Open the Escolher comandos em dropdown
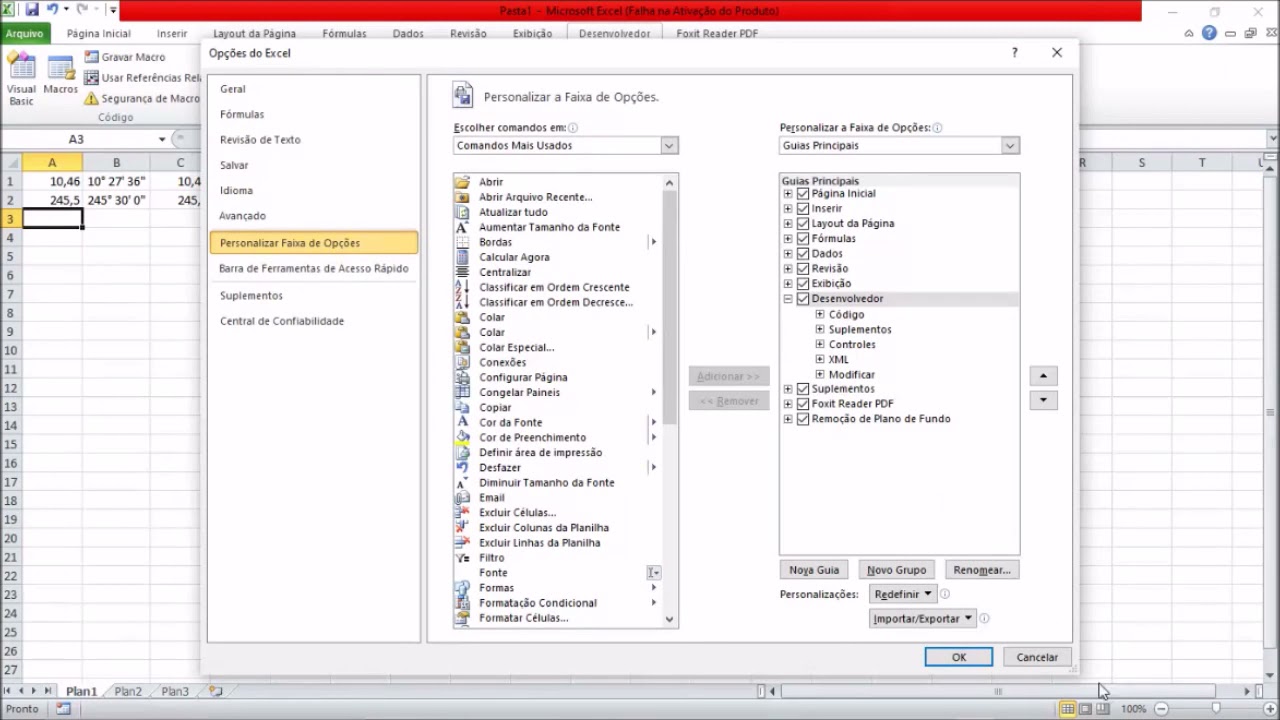Image resolution: width=1280 pixels, height=720 pixels. 566,145
